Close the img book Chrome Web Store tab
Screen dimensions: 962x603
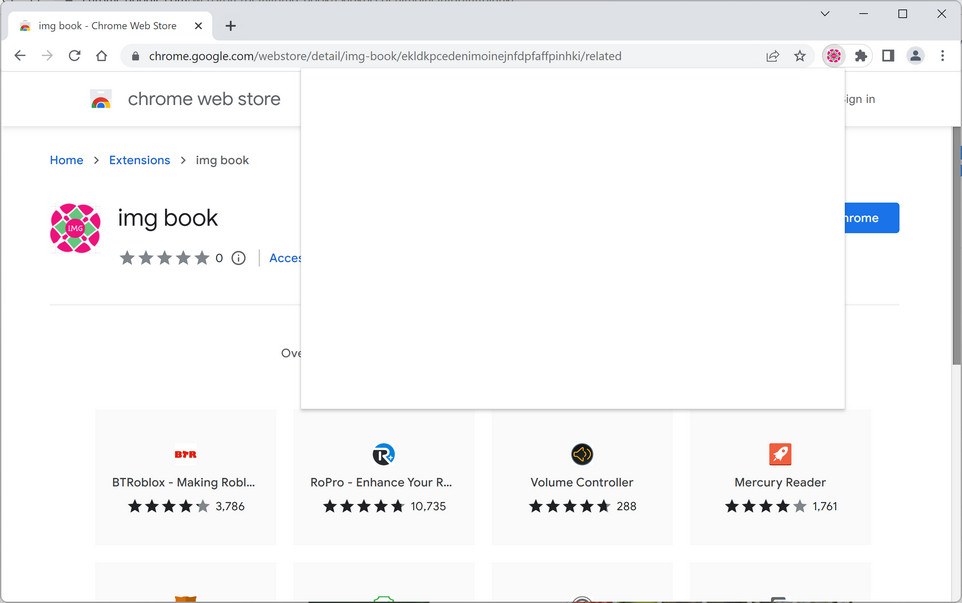tap(198, 26)
